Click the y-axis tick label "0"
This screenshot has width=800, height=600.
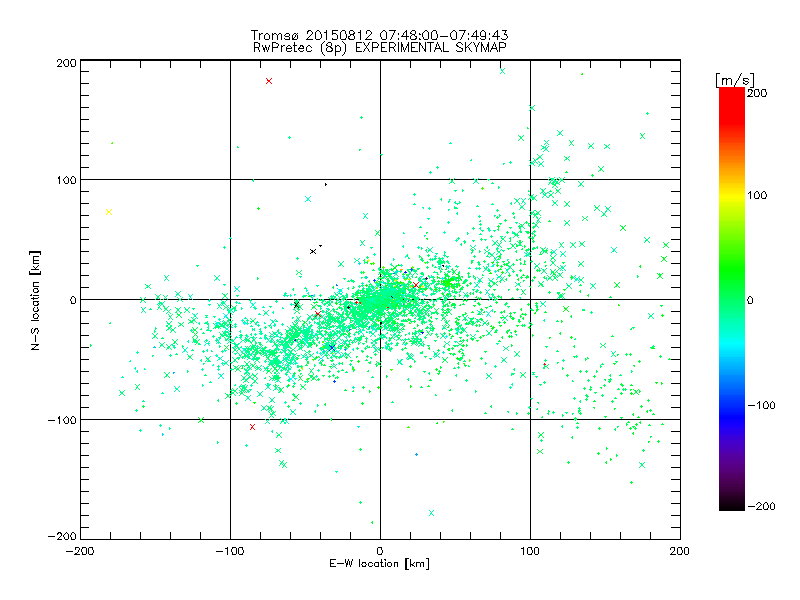[x=73, y=300]
